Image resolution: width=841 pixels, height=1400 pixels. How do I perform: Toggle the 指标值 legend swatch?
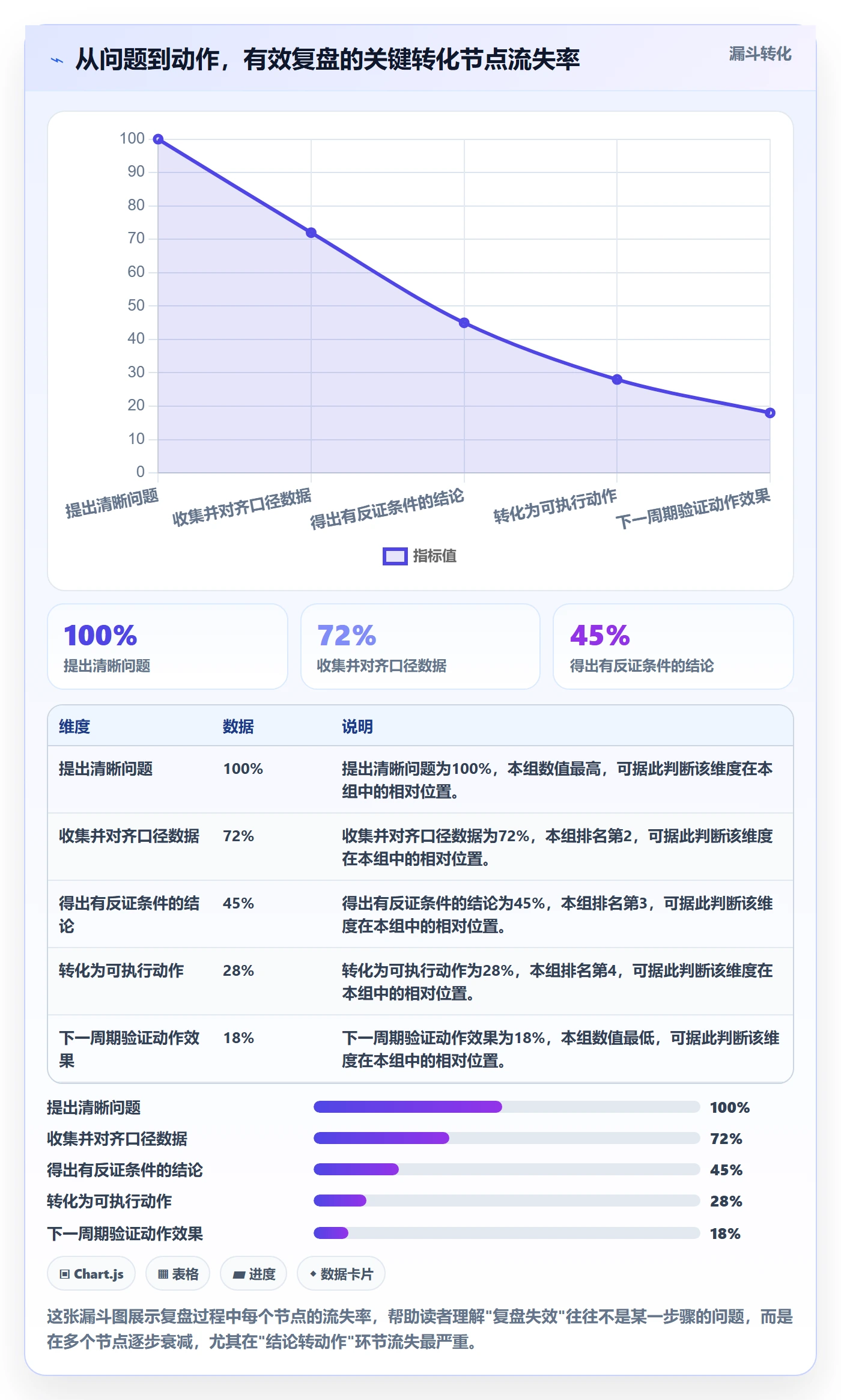point(395,556)
